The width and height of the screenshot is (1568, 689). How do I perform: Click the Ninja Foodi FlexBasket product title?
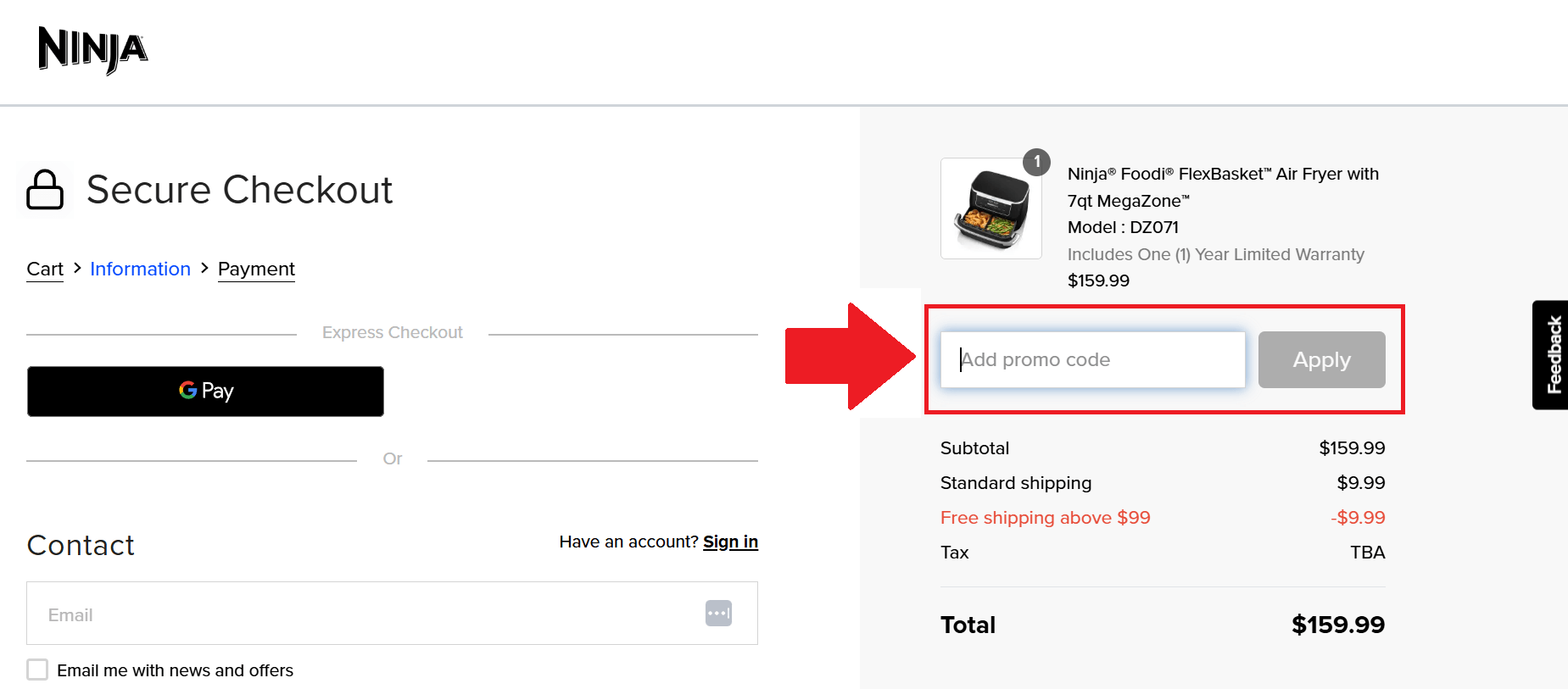[x=1223, y=187]
